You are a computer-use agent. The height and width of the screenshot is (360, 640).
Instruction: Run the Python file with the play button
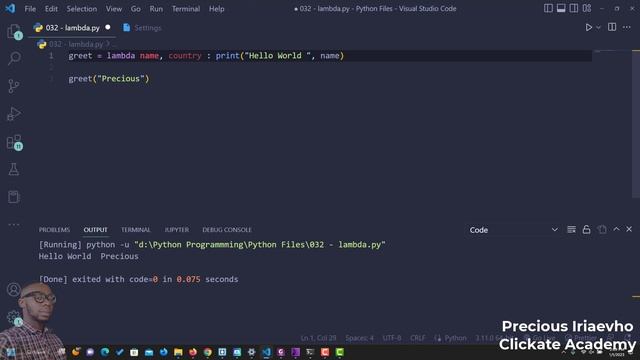click(588, 28)
